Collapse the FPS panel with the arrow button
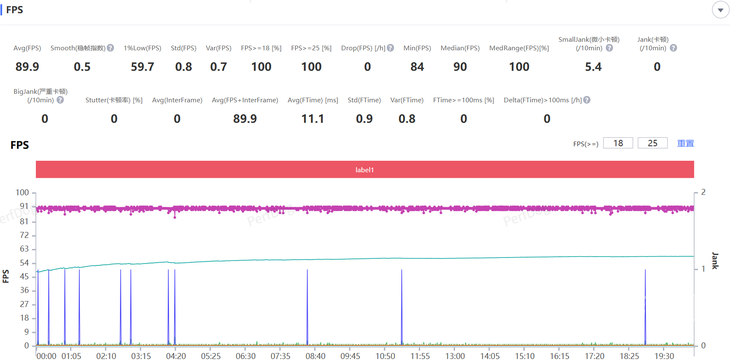Image resolution: width=730 pixels, height=362 pixels. pyautogui.click(x=720, y=10)
